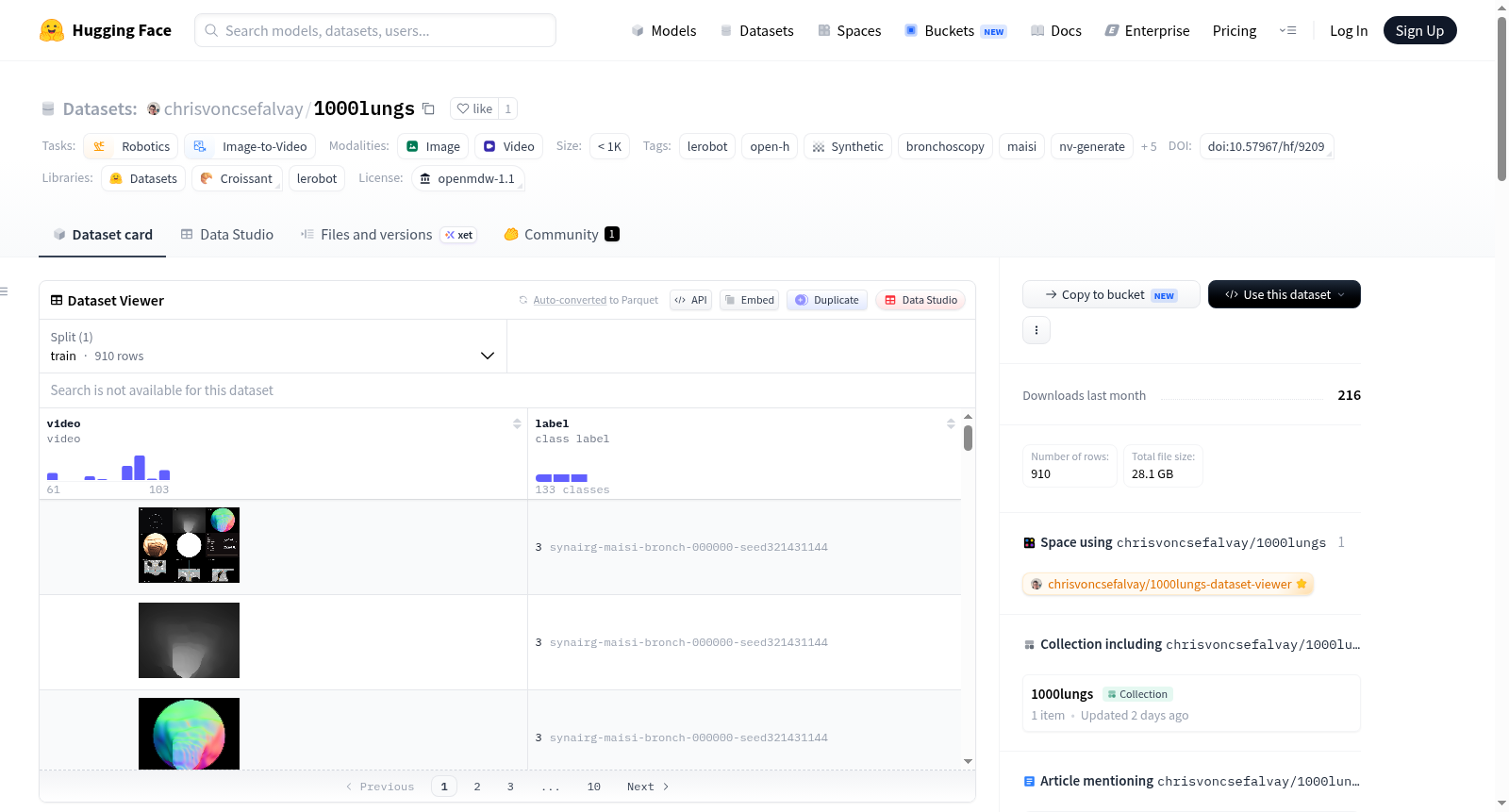Open the Pricing page
Screen dimensions: 1509x812
pyautogui.click(x=1235, y=30)
